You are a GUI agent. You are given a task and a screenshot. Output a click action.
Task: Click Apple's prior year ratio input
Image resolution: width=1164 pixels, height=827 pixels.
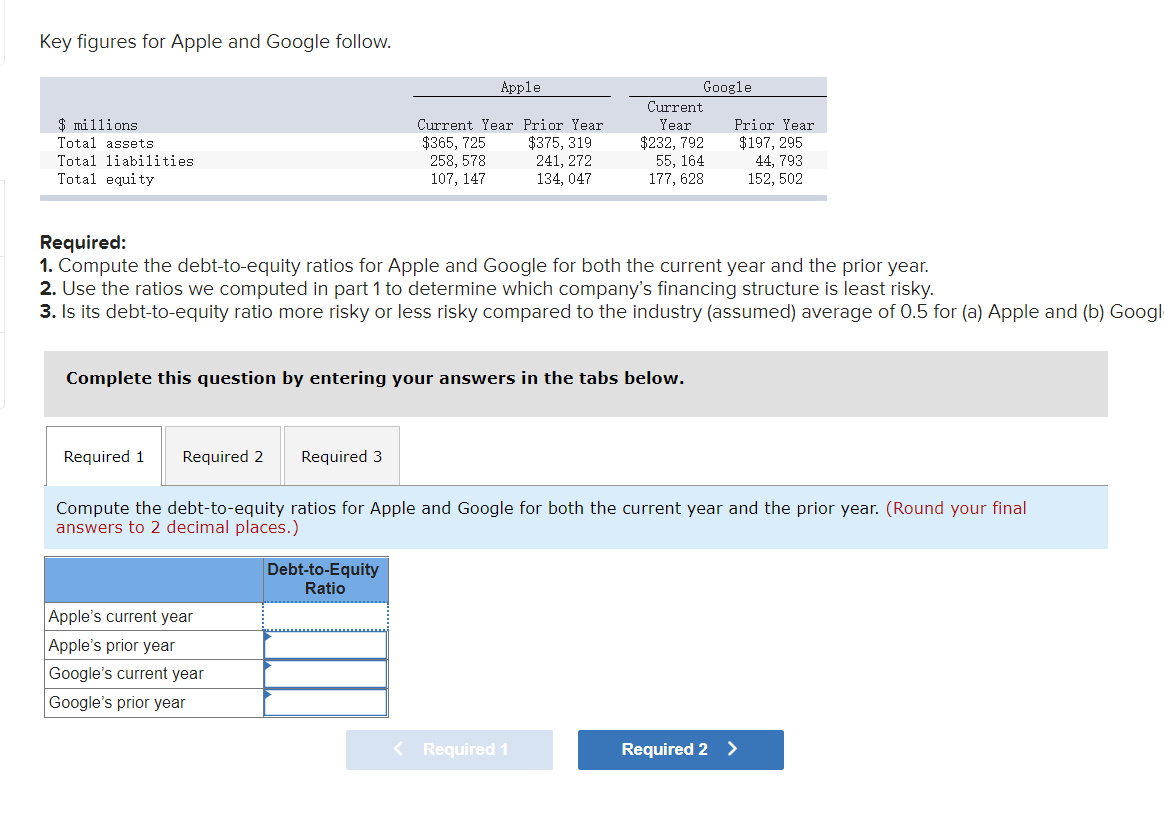(325, 645)
